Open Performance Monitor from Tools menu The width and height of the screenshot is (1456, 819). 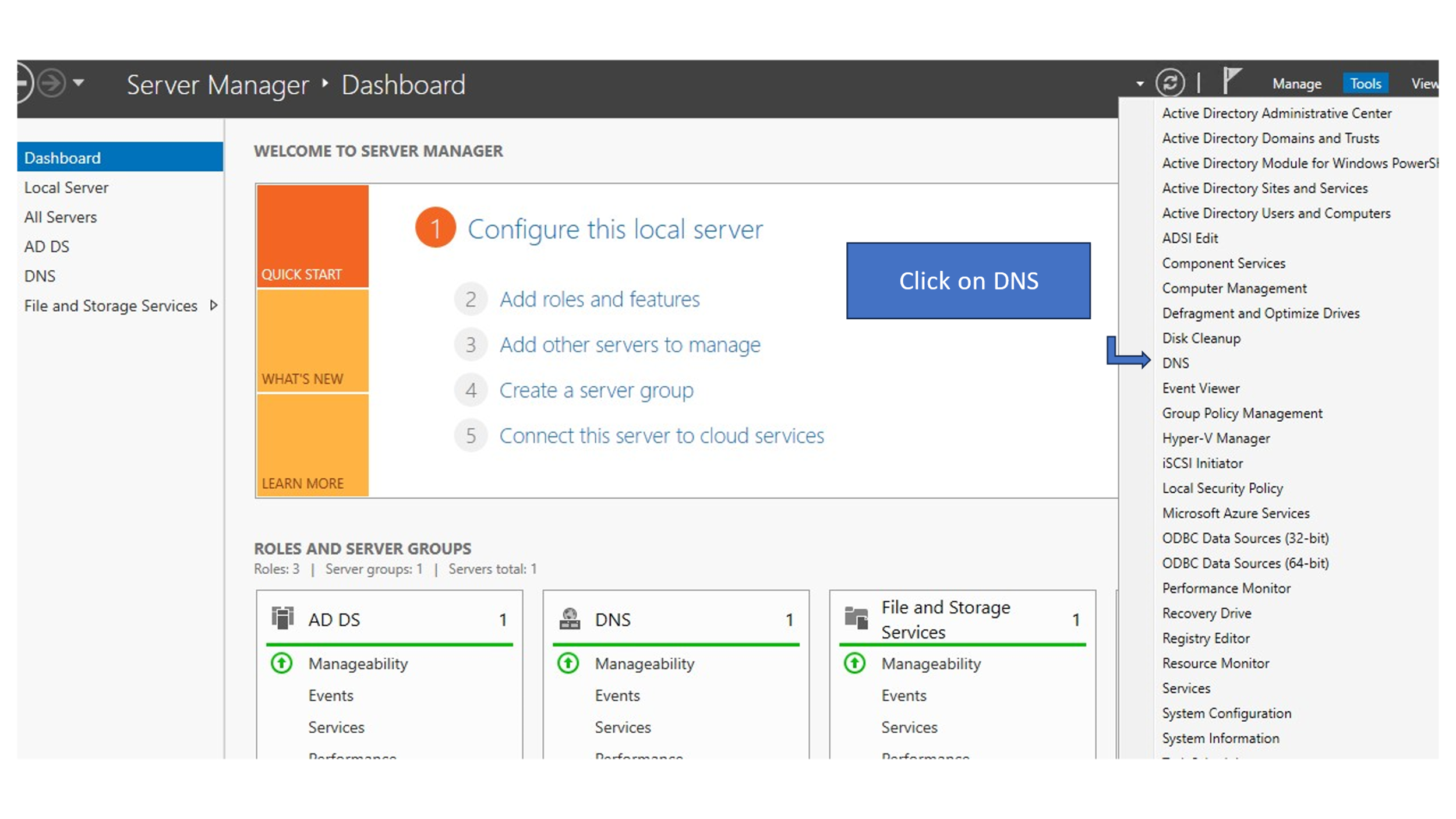[1226, 588]
